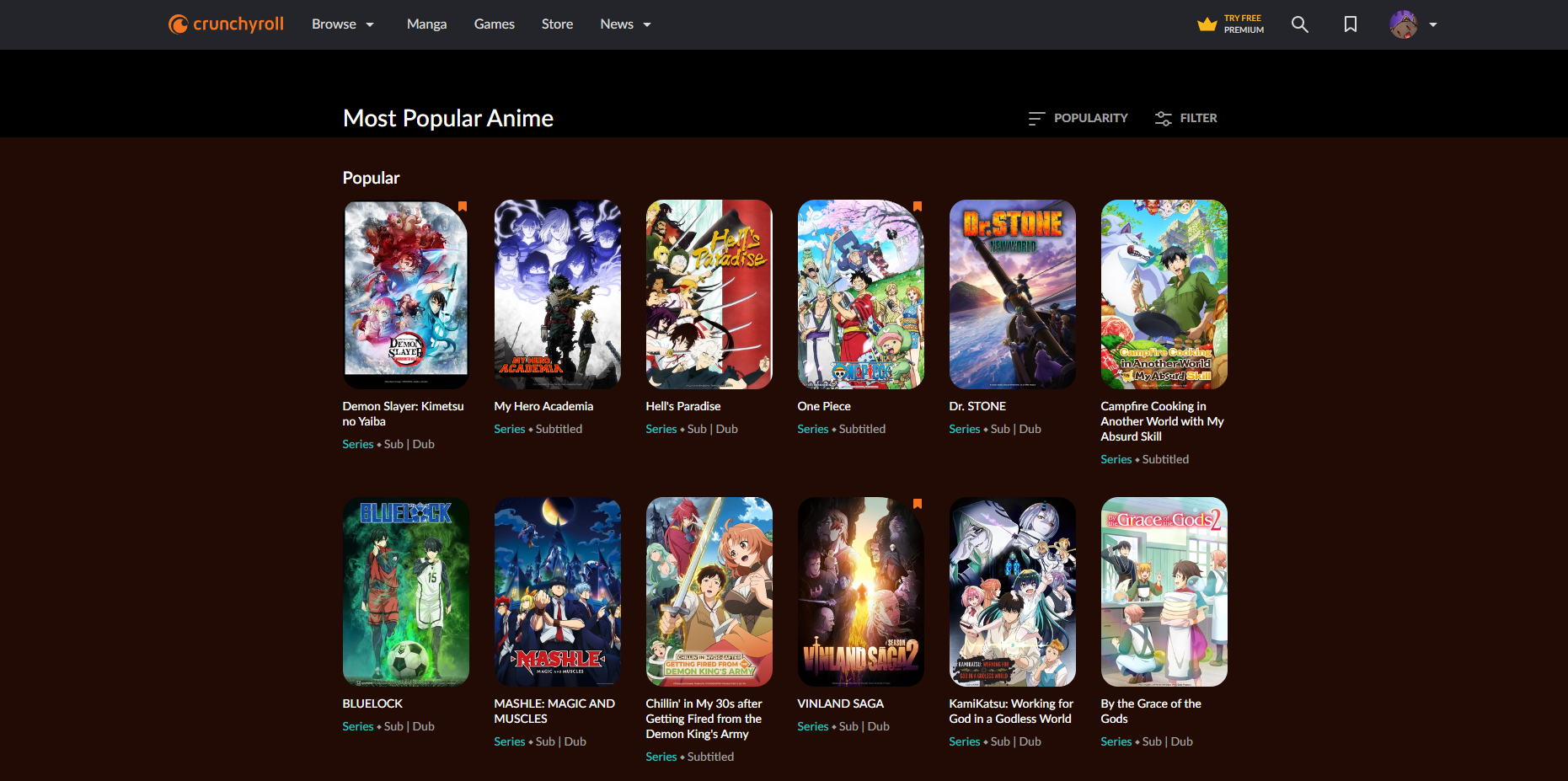
Task: Click the Most Popular Anime heading
Action: tap(448, 118)
